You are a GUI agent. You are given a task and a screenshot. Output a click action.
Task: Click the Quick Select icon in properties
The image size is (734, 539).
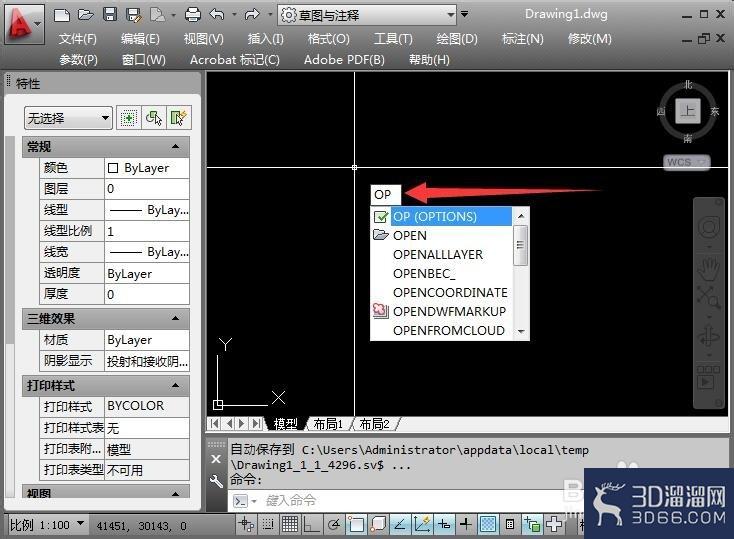(x=179, y=118)
